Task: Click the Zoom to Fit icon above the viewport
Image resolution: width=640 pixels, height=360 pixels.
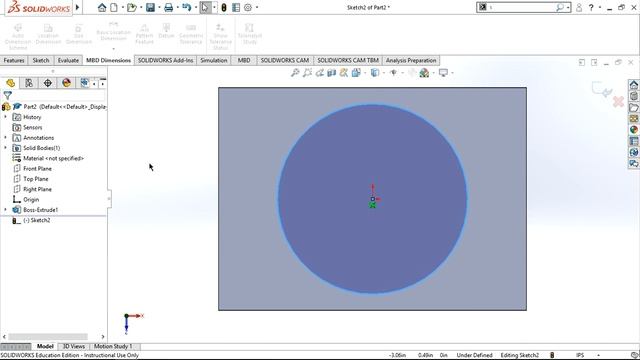Action: [x=295, y=73]
